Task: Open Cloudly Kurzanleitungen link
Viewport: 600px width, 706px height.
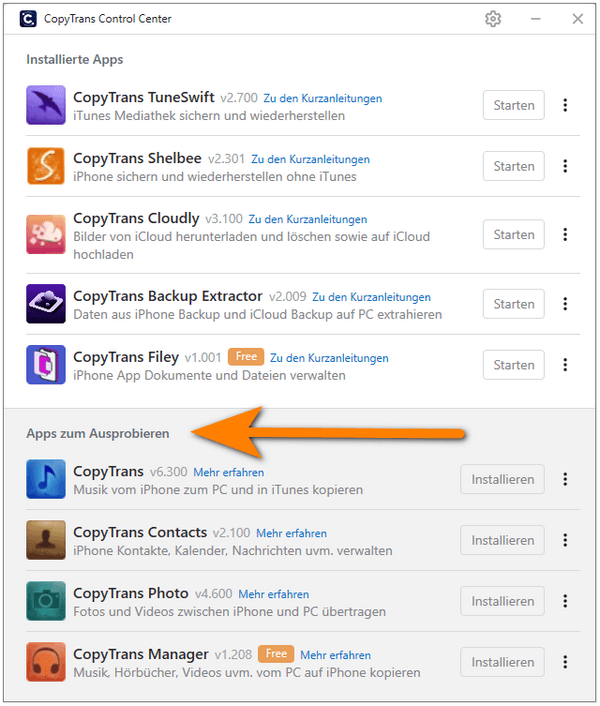Action: pos(308,219)
